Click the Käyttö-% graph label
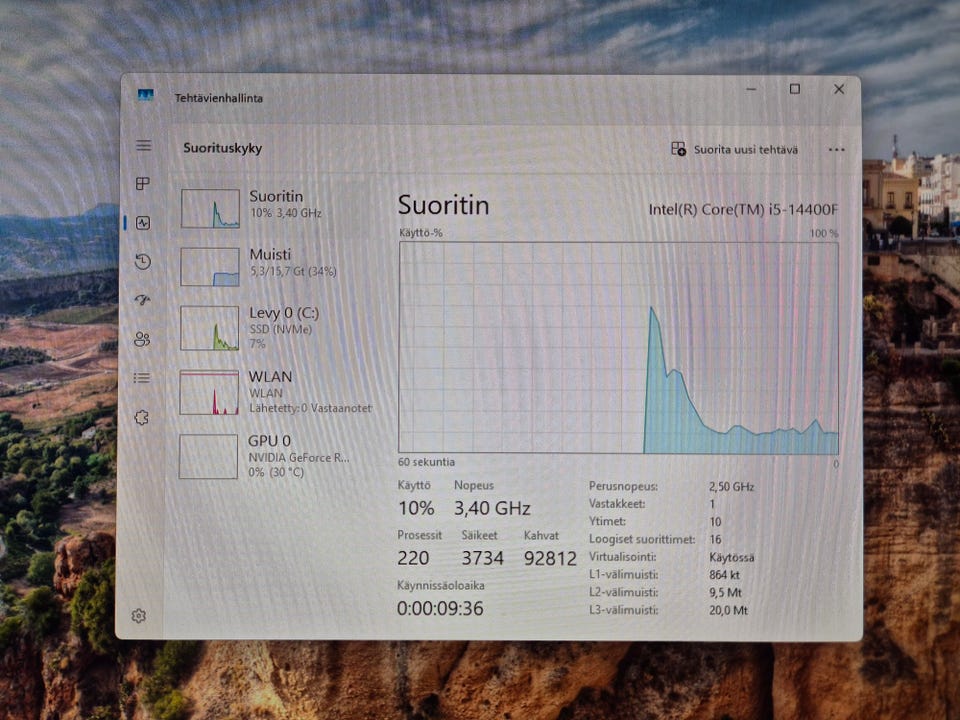Viewport: 960px width, 720px height. coord(421,233)
